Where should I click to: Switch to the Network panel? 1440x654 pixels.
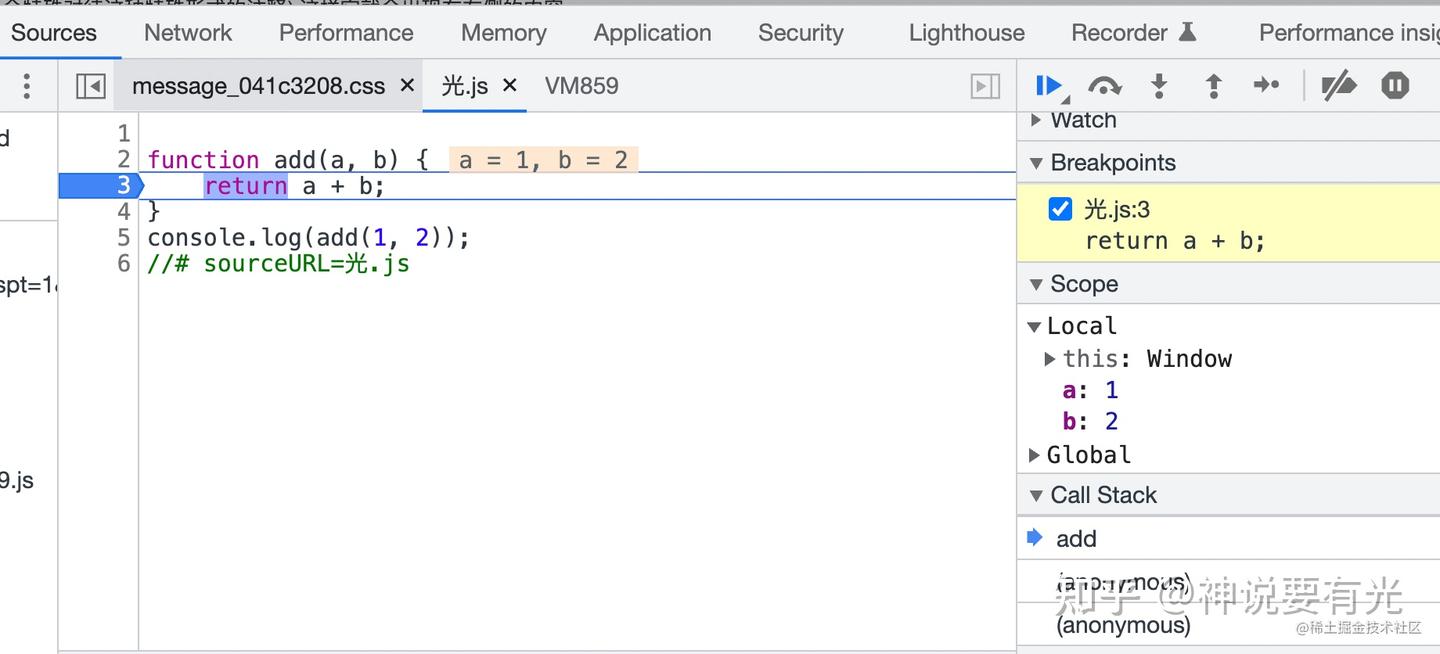pos(187,32)
